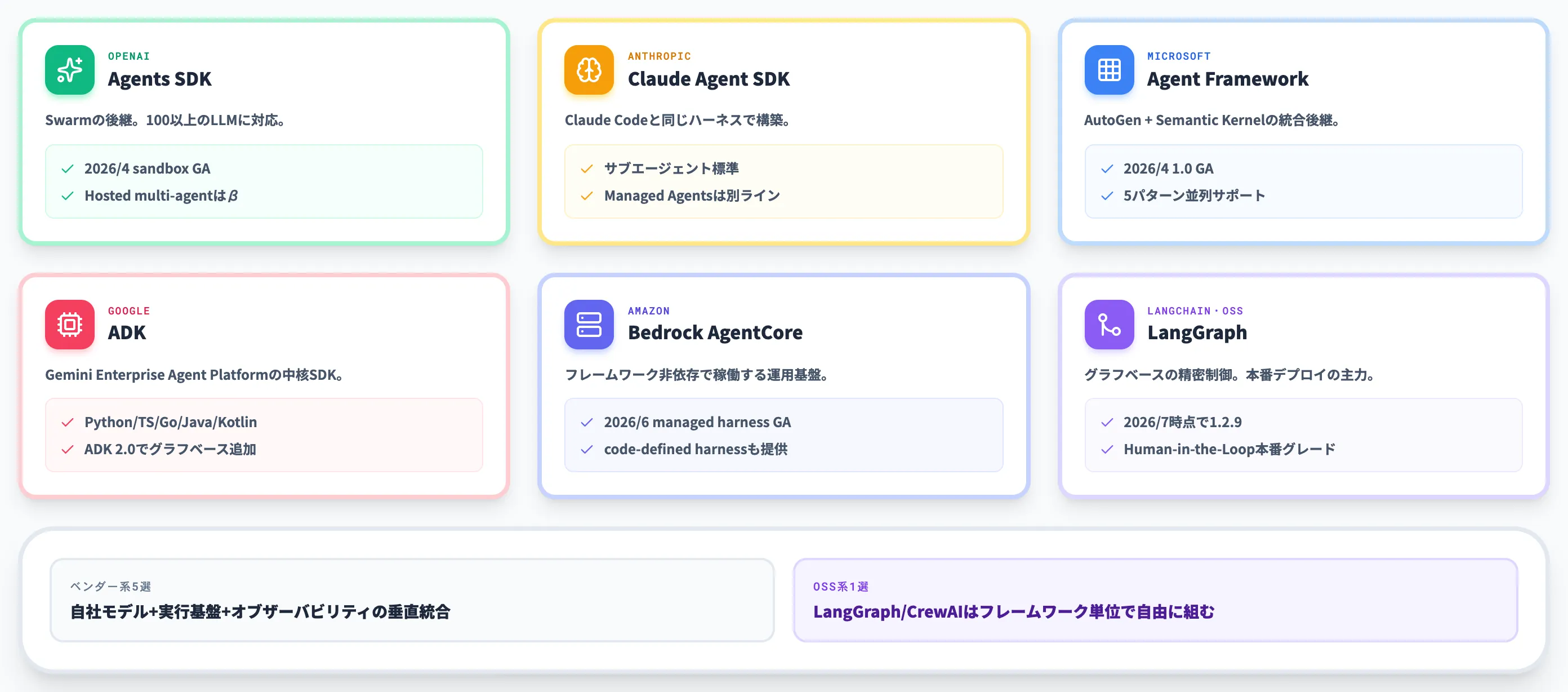The width and height of the screenshot is (1568, 692).
Task: Click the 'Python/TS/Go/Java/Kotlin' feature text
Action: click(171, 422)
